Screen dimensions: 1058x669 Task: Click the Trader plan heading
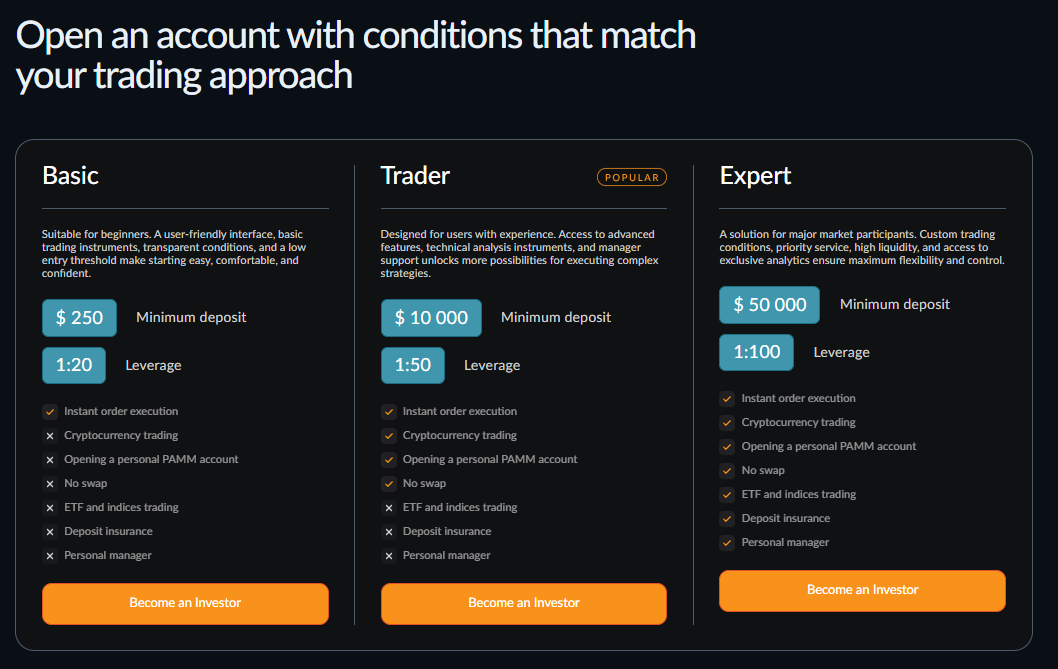[x=415, y=176]
